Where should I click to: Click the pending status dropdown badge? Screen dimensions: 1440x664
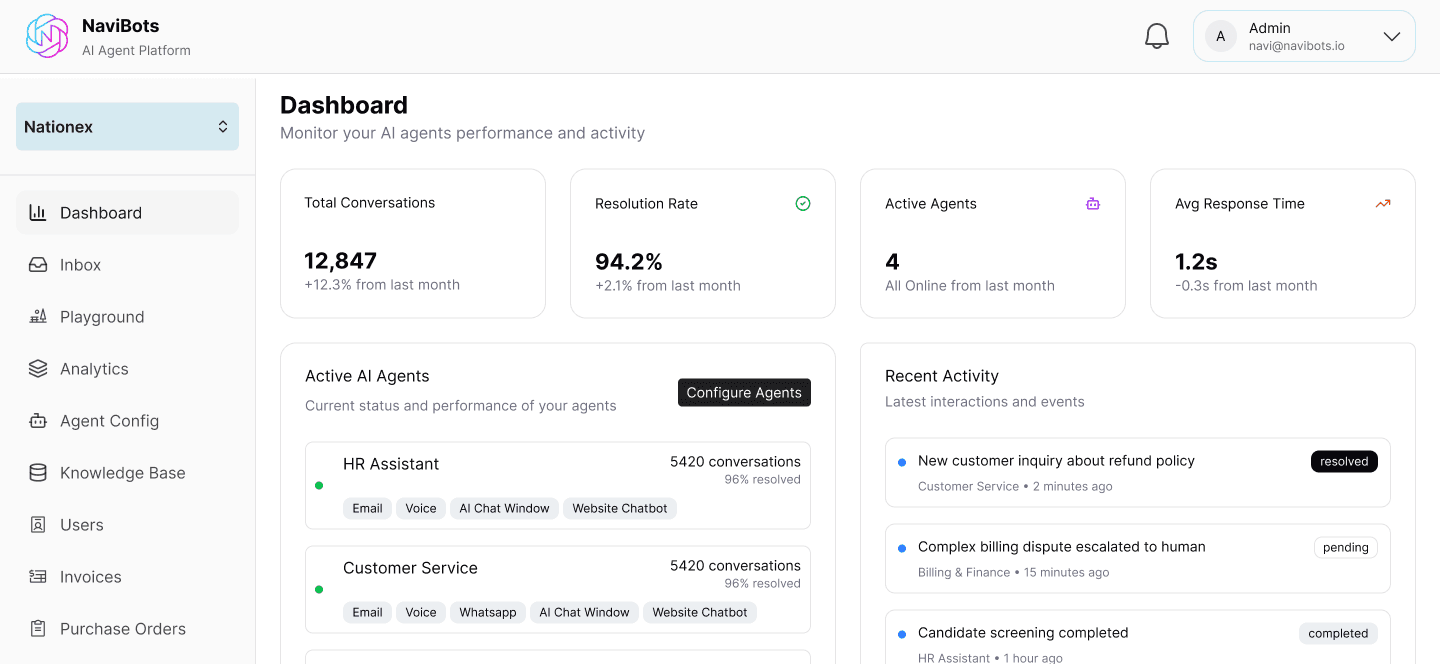point(1345,547)
